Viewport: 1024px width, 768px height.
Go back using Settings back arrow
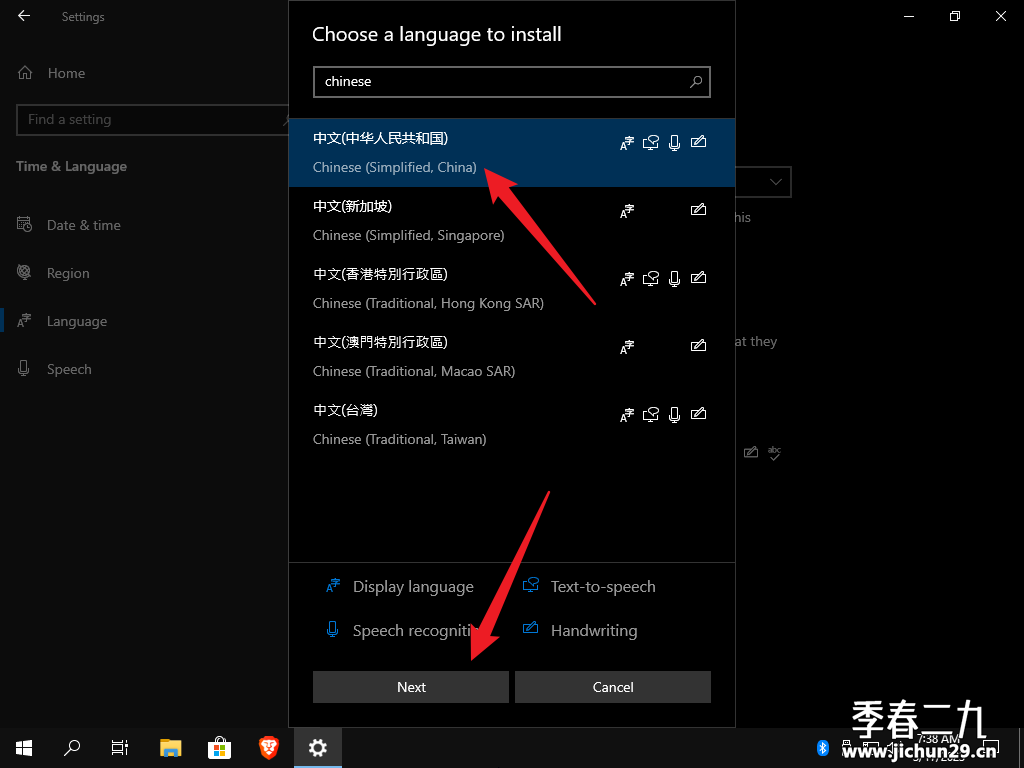24,16
